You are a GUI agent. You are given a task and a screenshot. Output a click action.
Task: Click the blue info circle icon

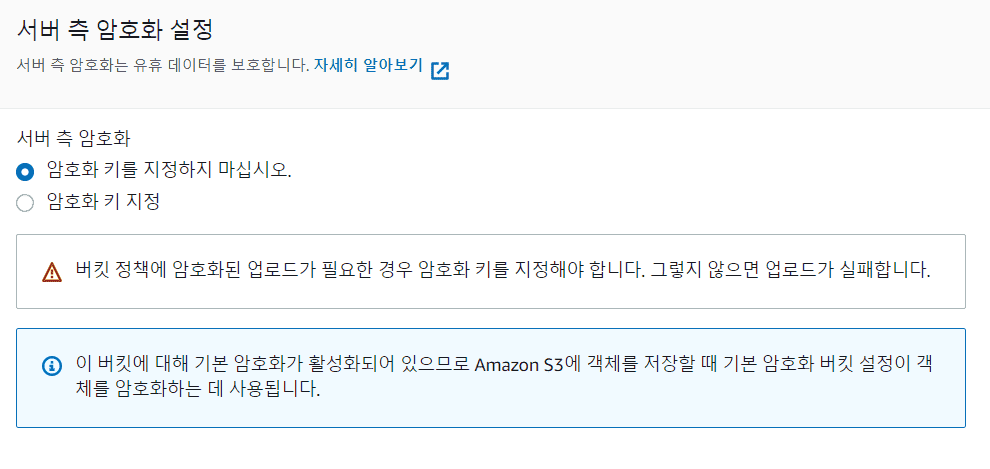point(52,365)
